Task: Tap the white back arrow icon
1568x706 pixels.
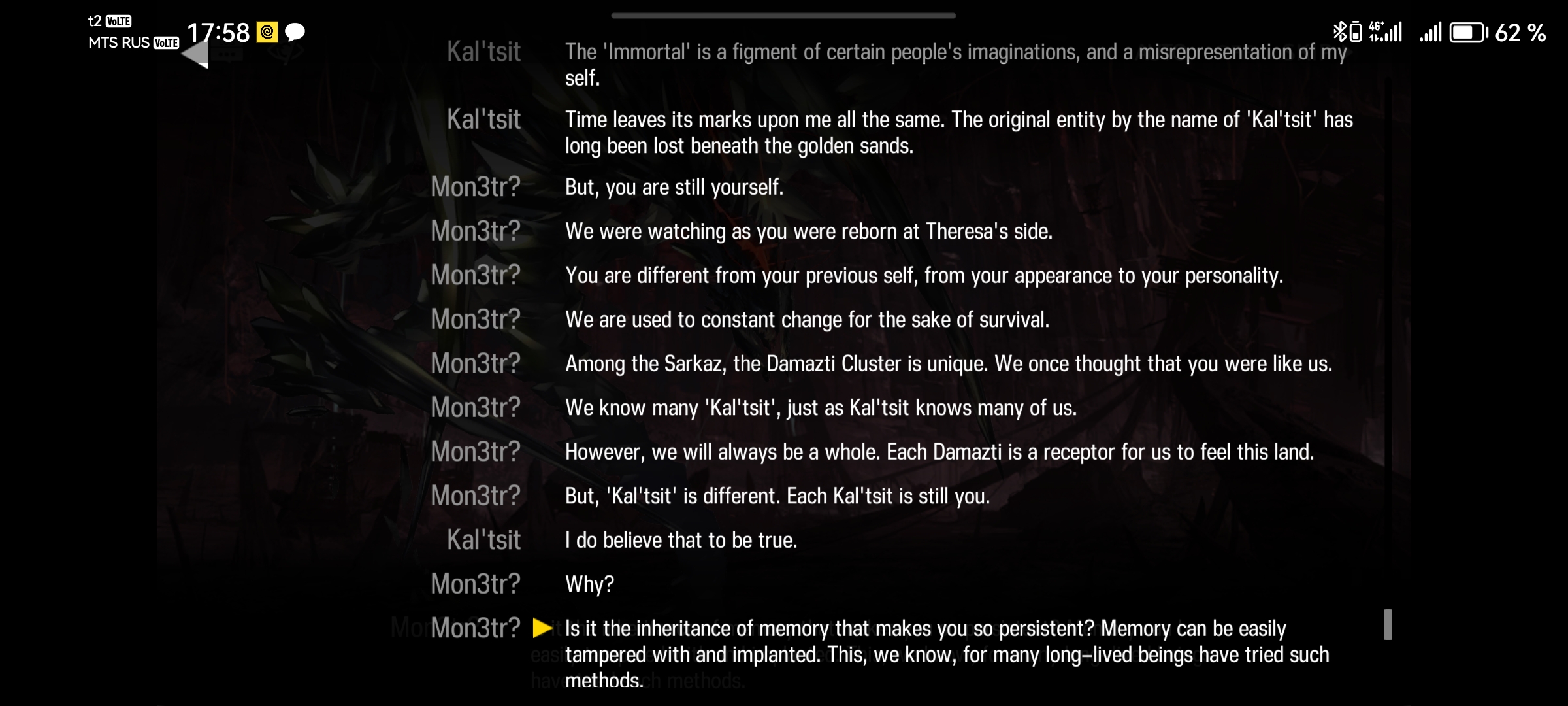Action: [195, 54]
